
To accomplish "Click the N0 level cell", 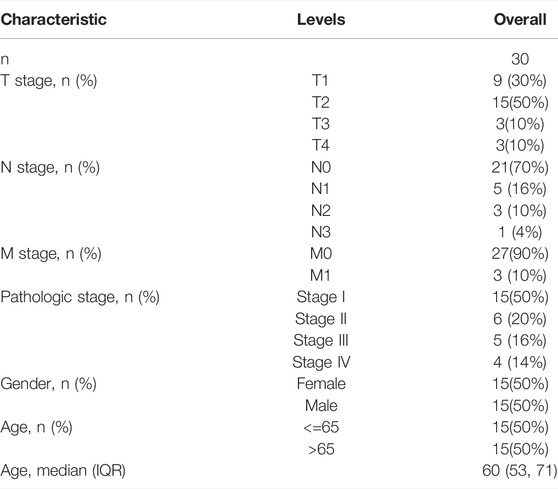I will pos(321,167).
